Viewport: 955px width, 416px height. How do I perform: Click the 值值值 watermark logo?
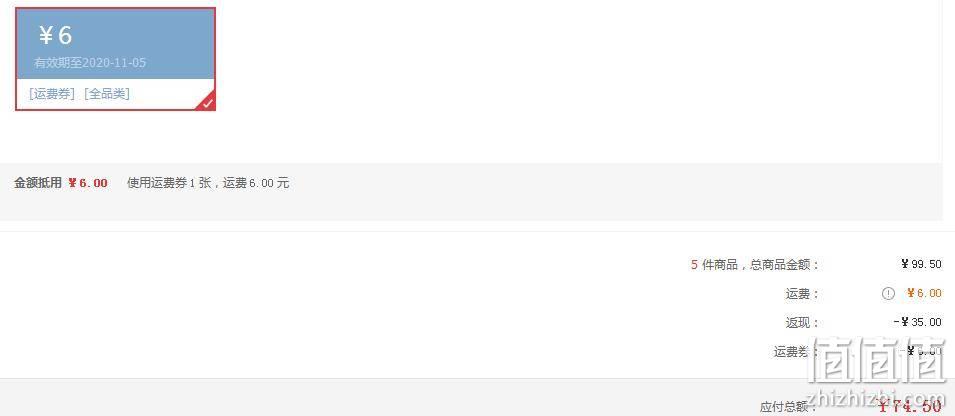click(877, 359)
